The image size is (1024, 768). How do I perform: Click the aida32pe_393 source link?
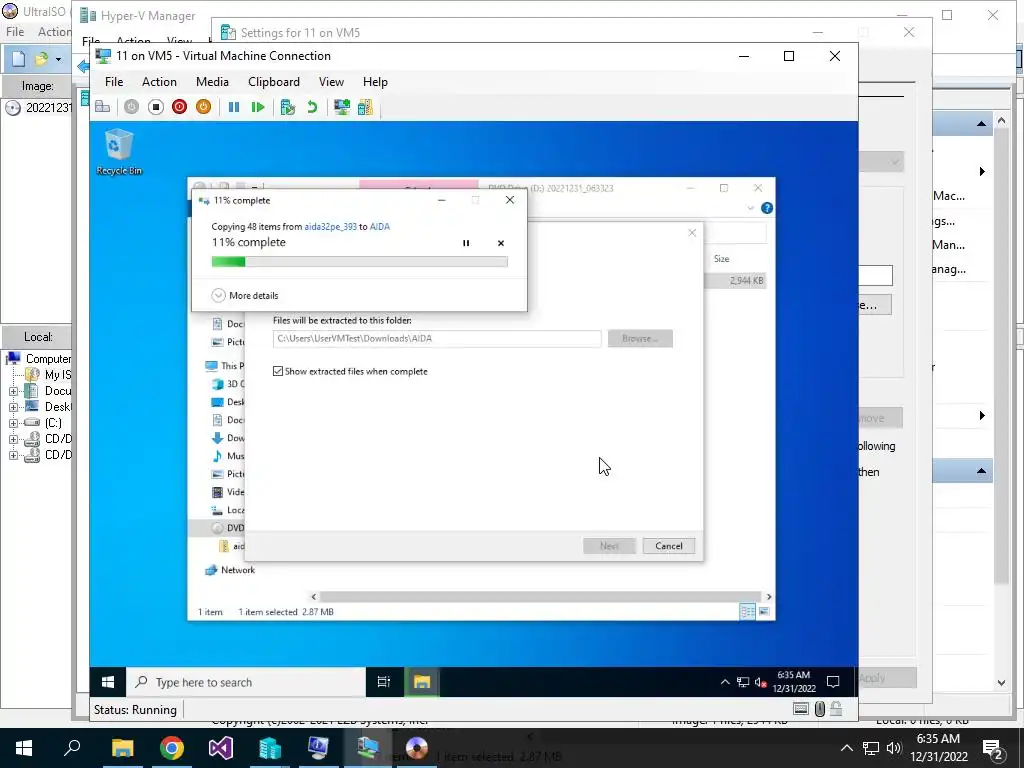tap(330, 227)
